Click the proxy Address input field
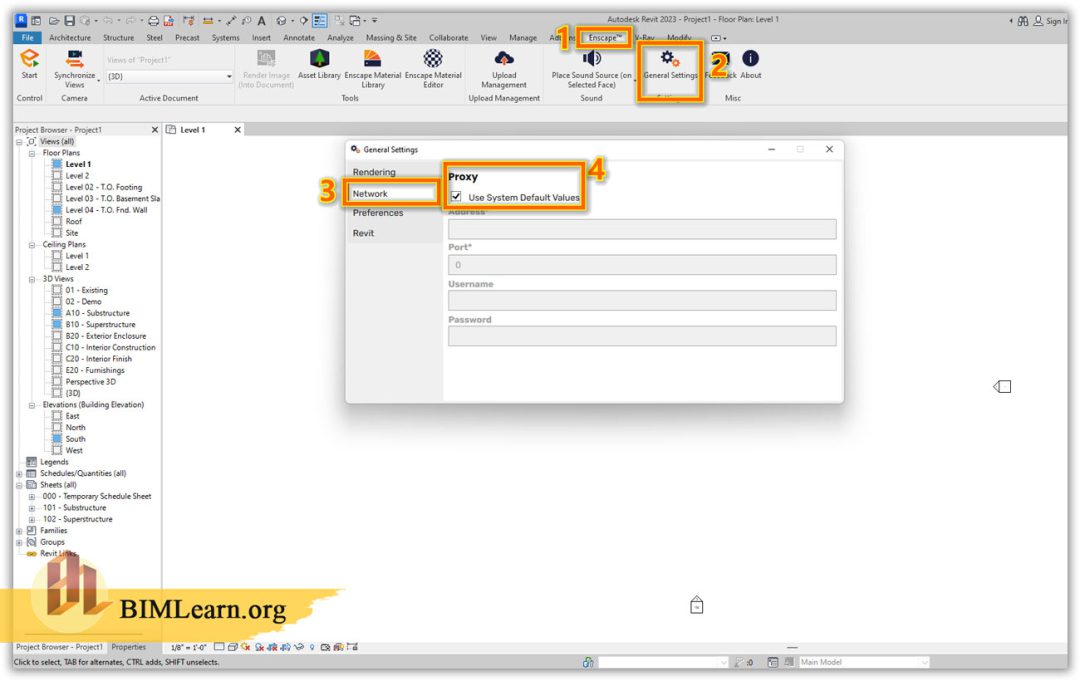 (642, 229)
